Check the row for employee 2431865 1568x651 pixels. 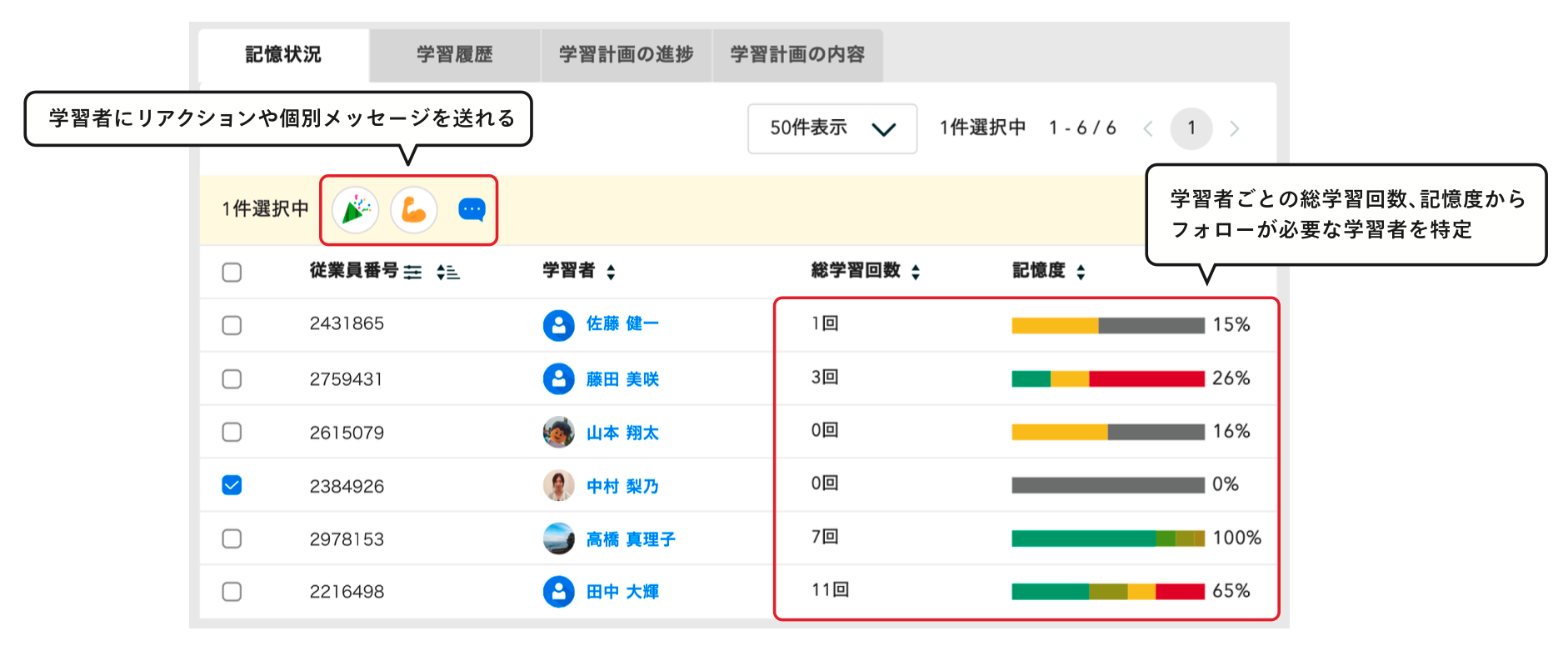232,325
